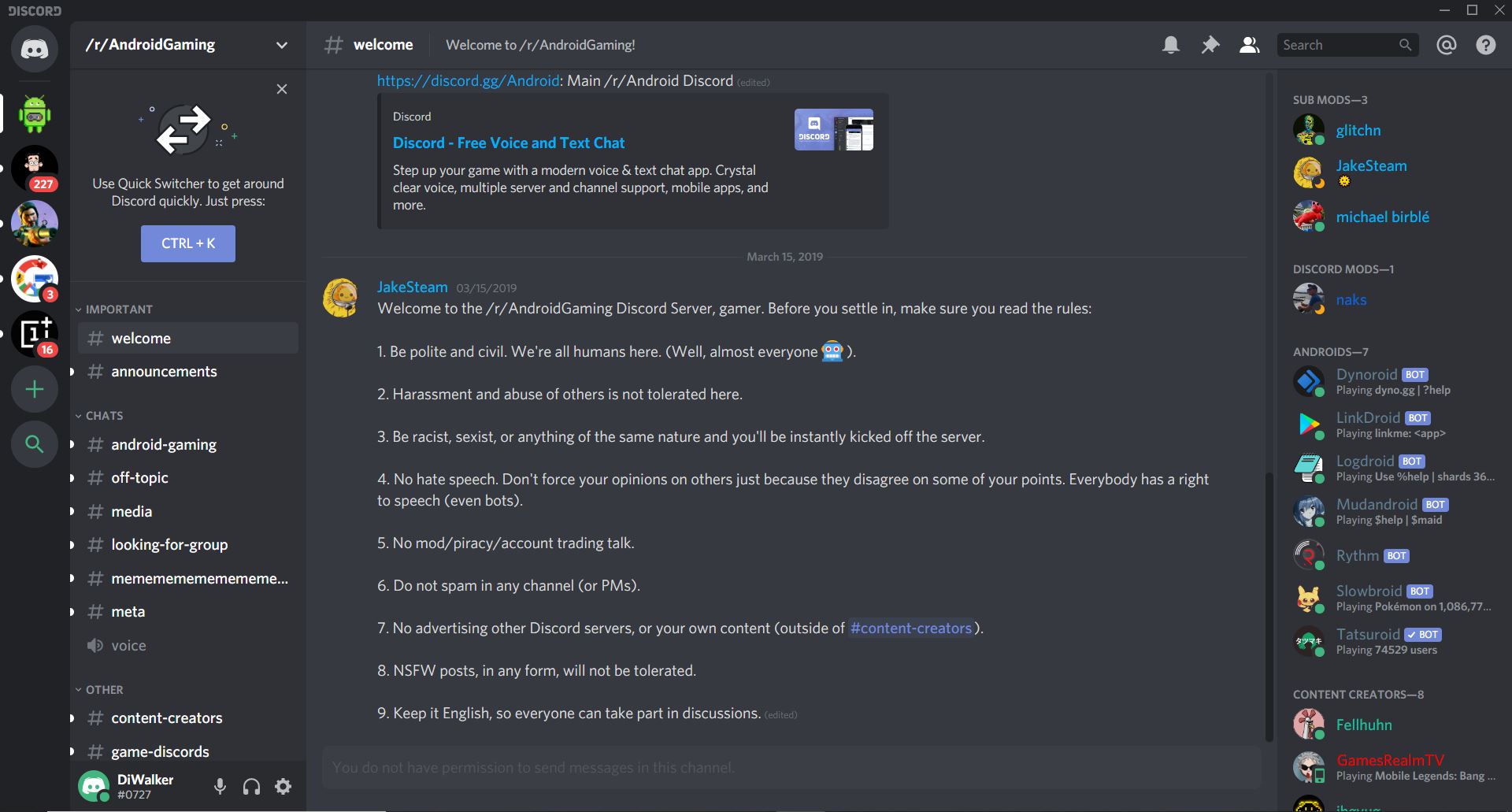Click the message list scrollbar

(x=1269, y=606)
